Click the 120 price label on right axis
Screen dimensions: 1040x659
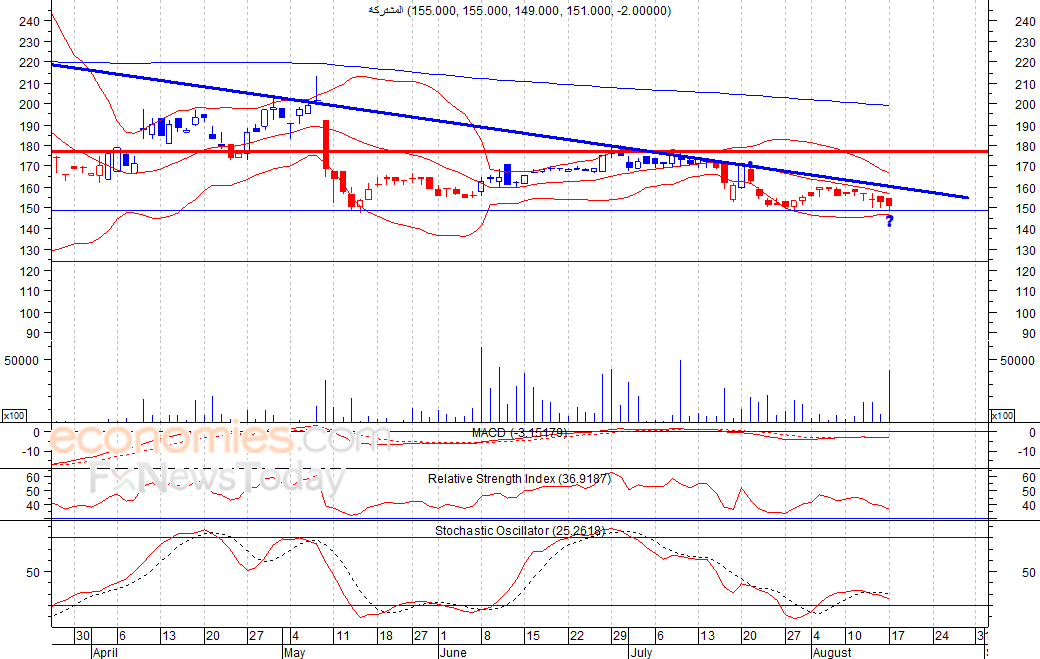click(x=1025, y=271)
